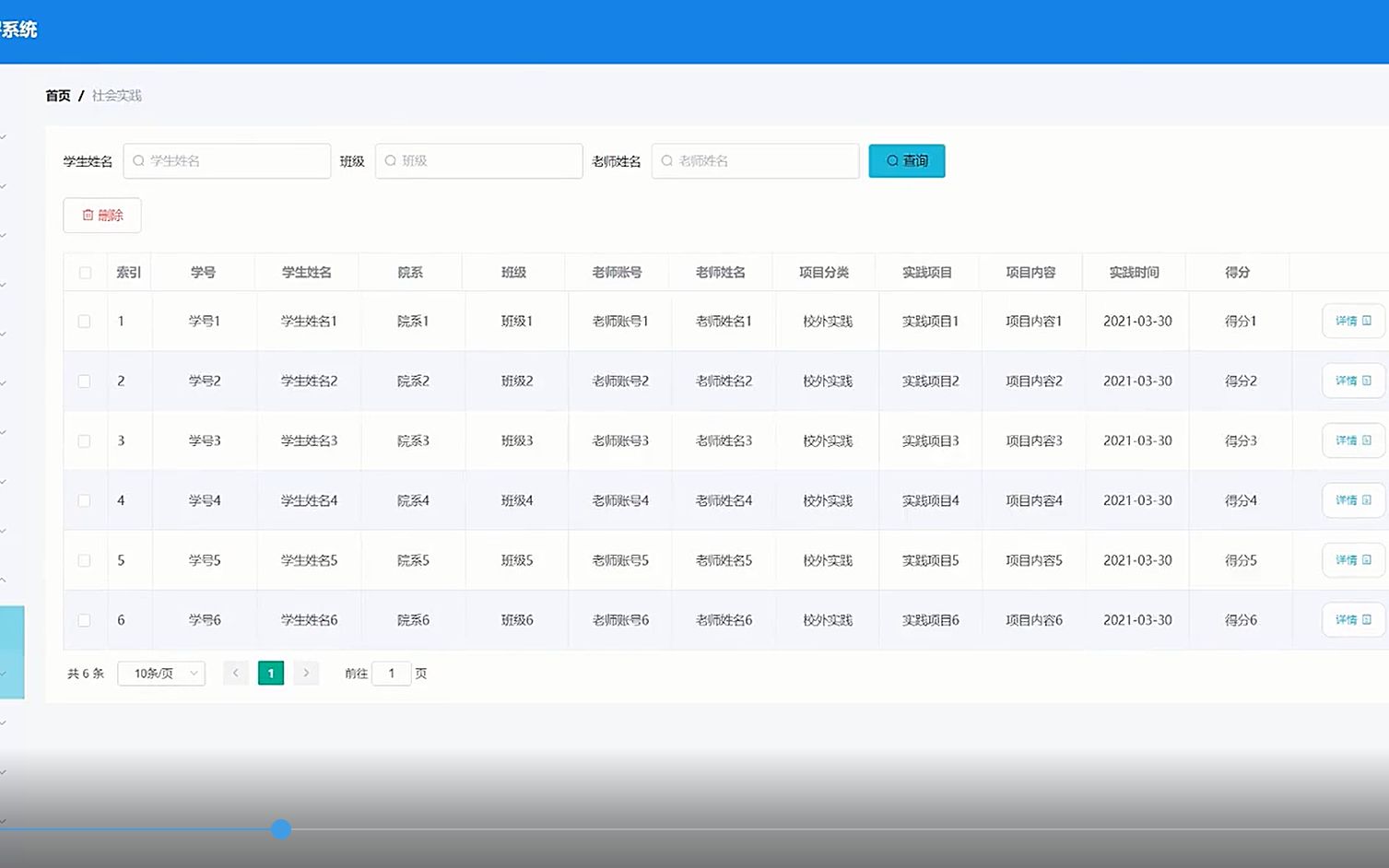
Task: Click the cell 得分5
Action: (1241, 561)
